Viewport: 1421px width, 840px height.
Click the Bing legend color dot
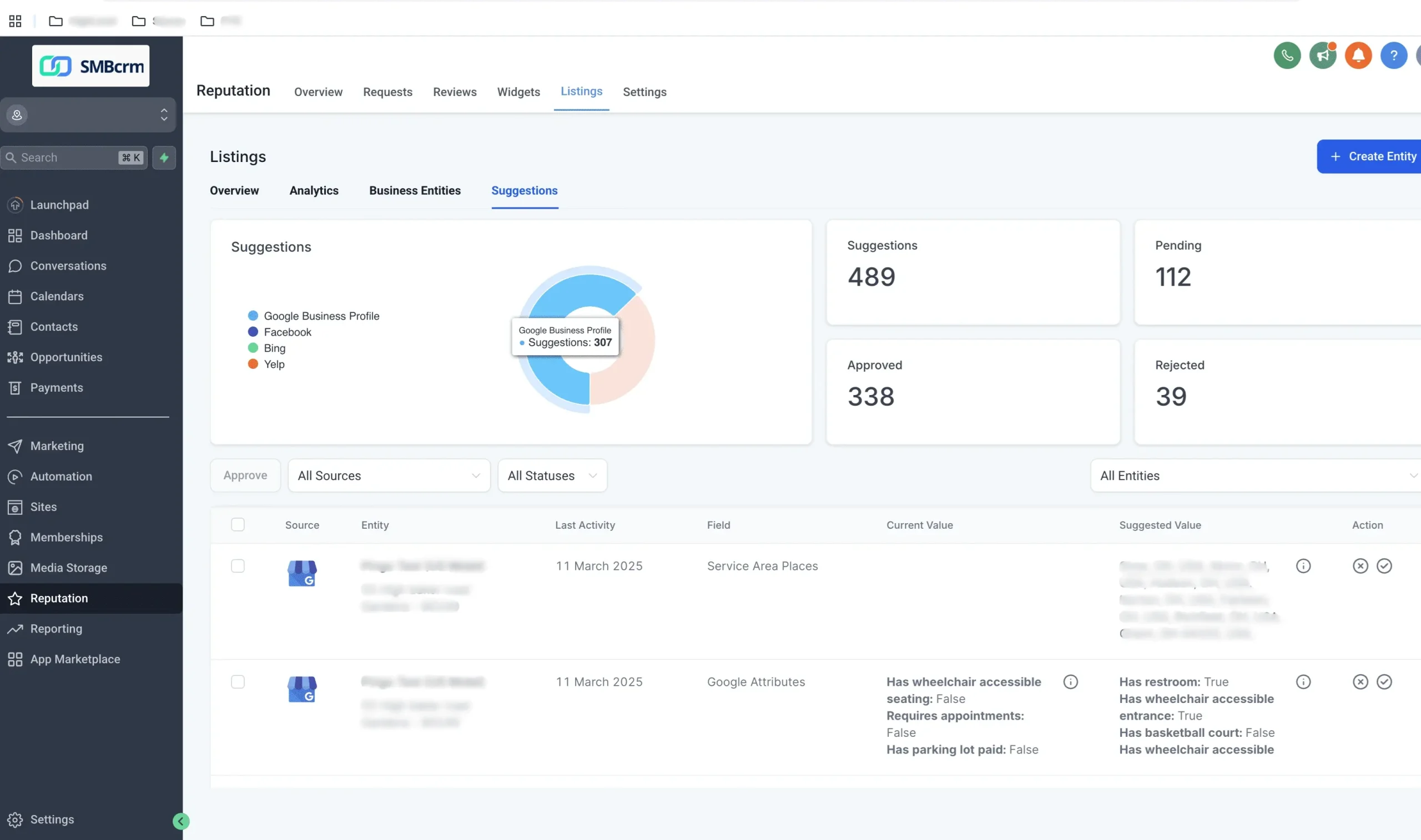(x=253, y=348)
